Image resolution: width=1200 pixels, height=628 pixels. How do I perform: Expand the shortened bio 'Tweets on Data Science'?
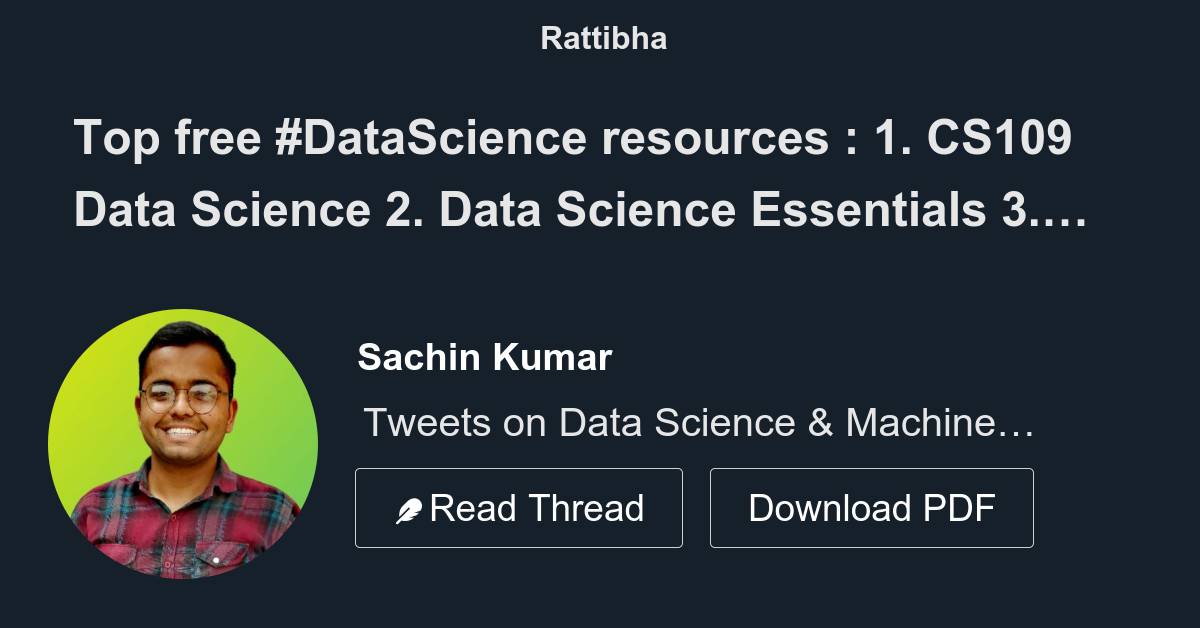tap(700, 422)
